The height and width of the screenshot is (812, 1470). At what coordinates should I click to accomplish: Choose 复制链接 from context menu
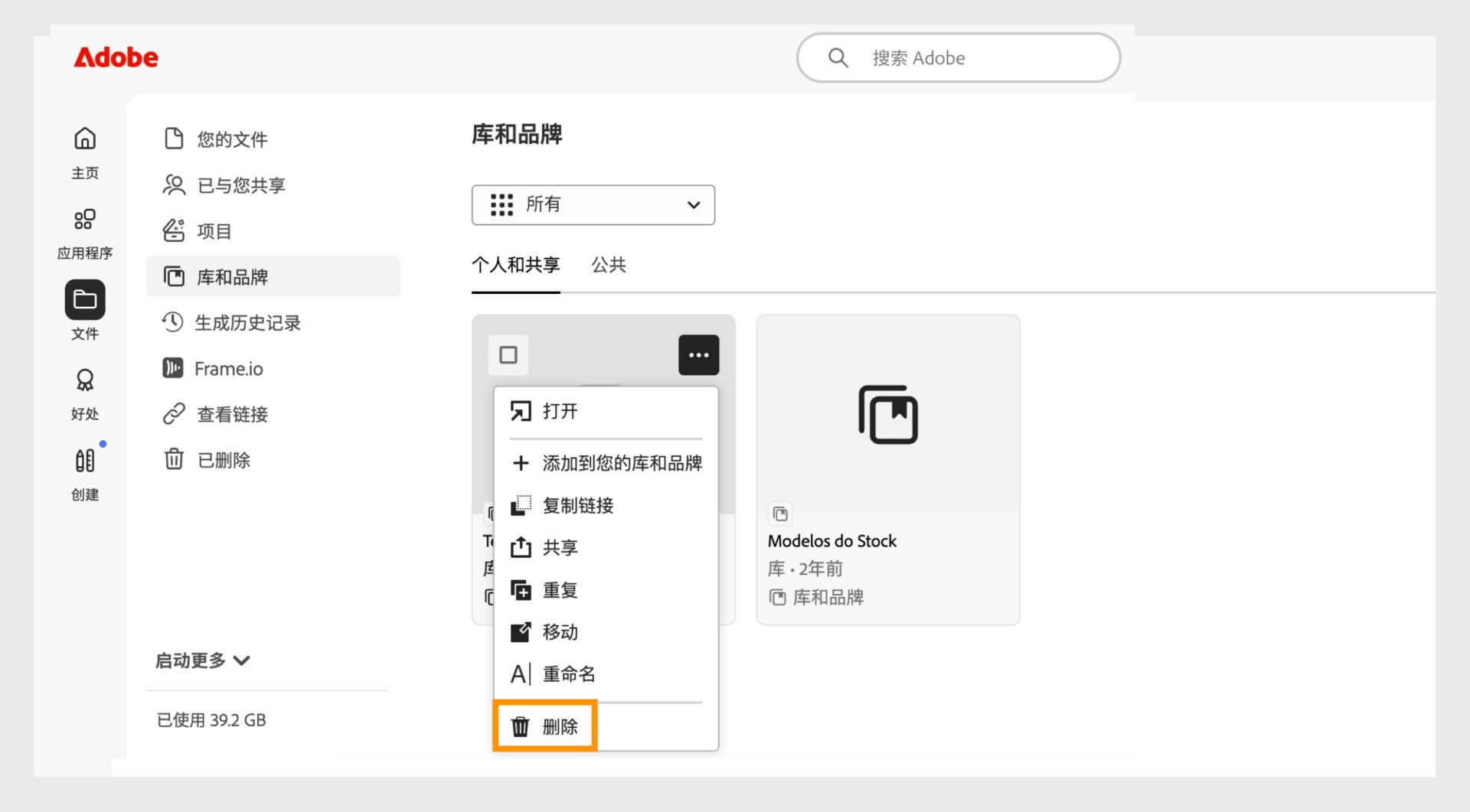point(606,505)
